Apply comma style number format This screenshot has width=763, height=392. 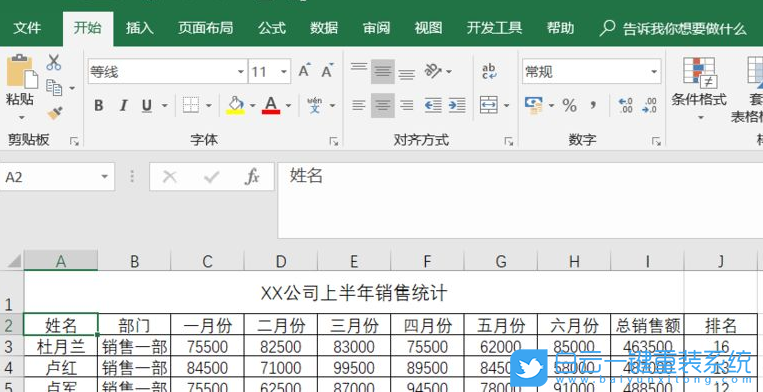coord(593,105)
